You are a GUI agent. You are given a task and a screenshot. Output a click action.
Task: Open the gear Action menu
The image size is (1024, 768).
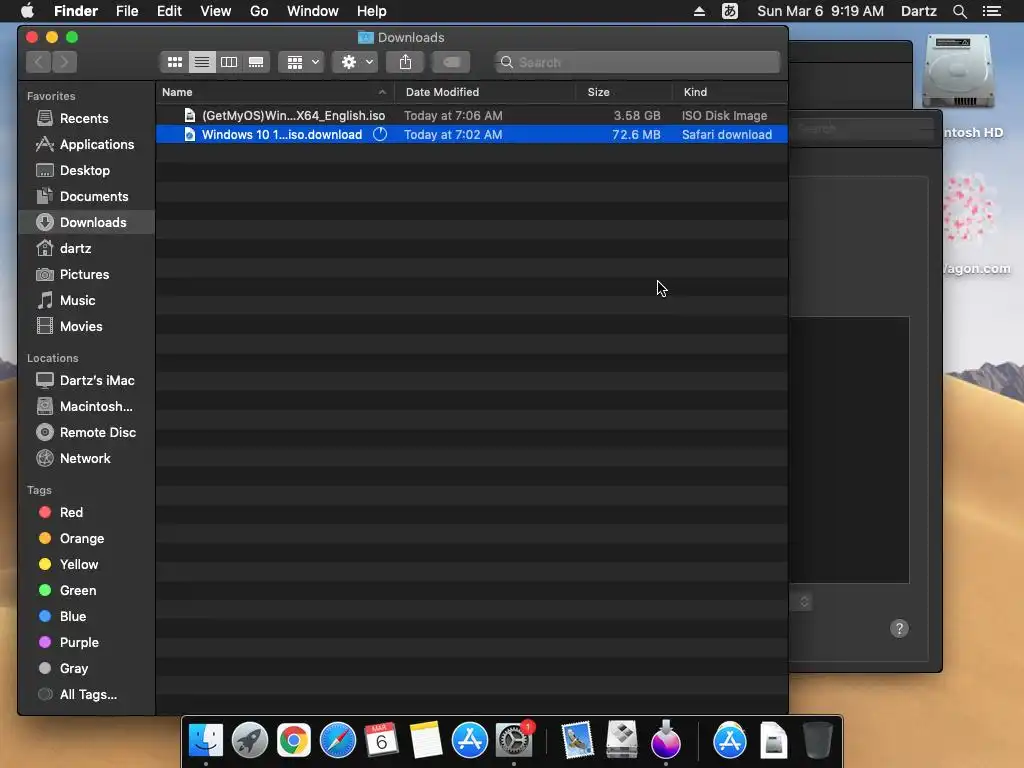(x=355, y=62)
